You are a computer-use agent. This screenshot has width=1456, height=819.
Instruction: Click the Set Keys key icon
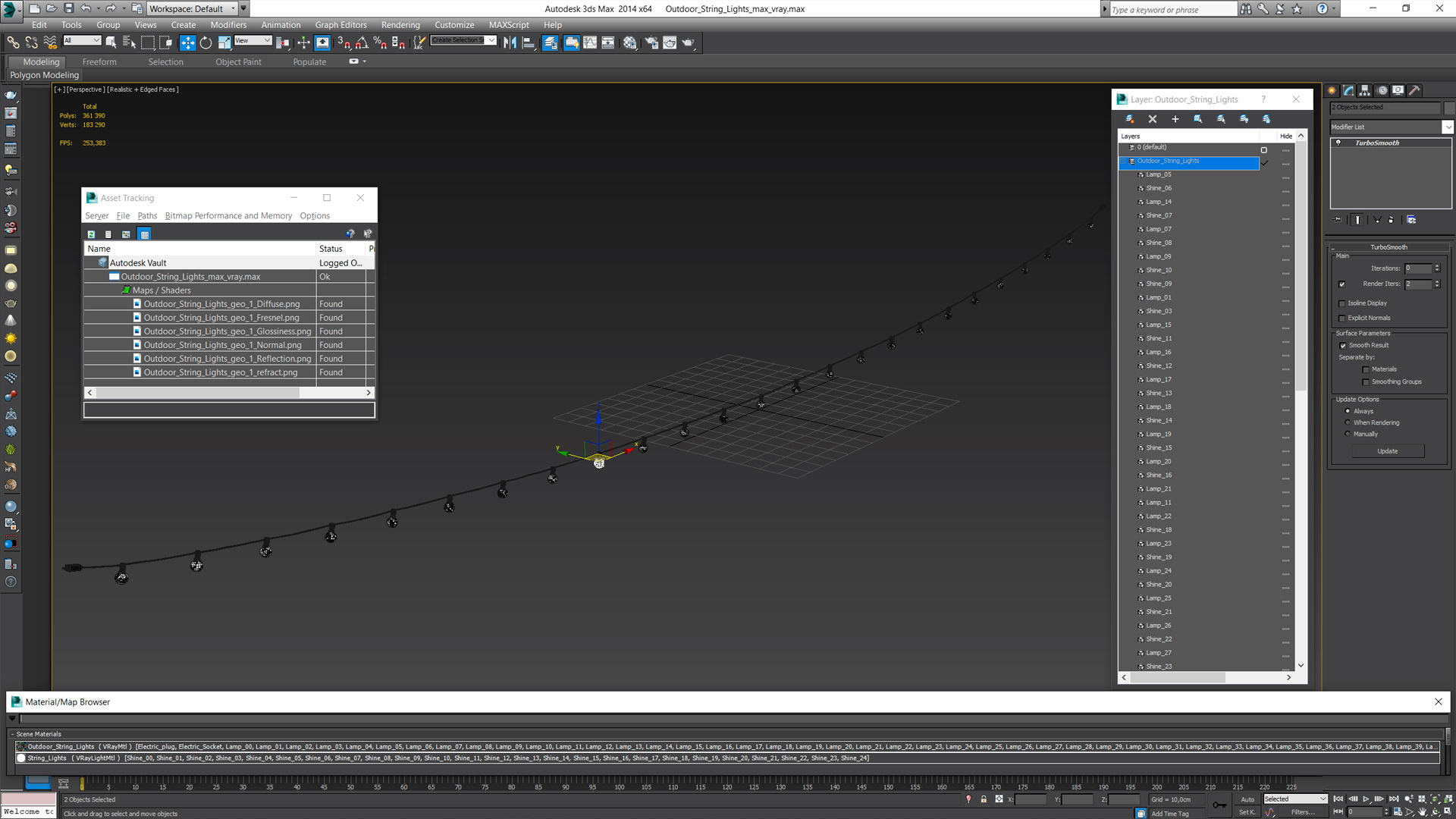point(1219,805)
